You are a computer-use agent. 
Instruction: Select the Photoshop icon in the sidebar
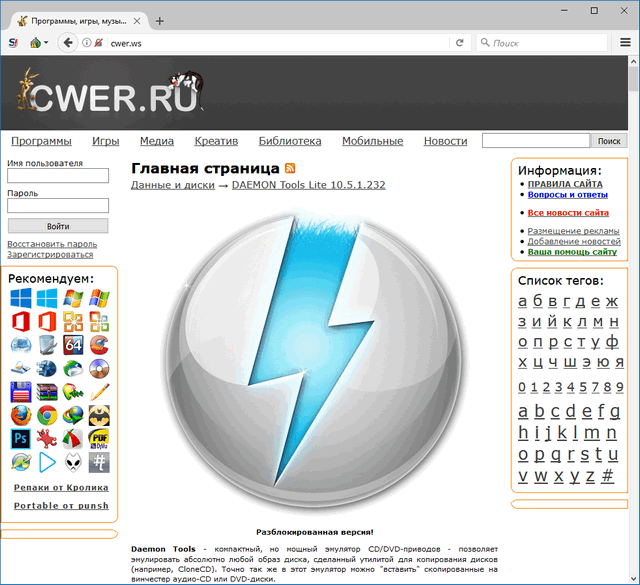[x=21, y=439]
